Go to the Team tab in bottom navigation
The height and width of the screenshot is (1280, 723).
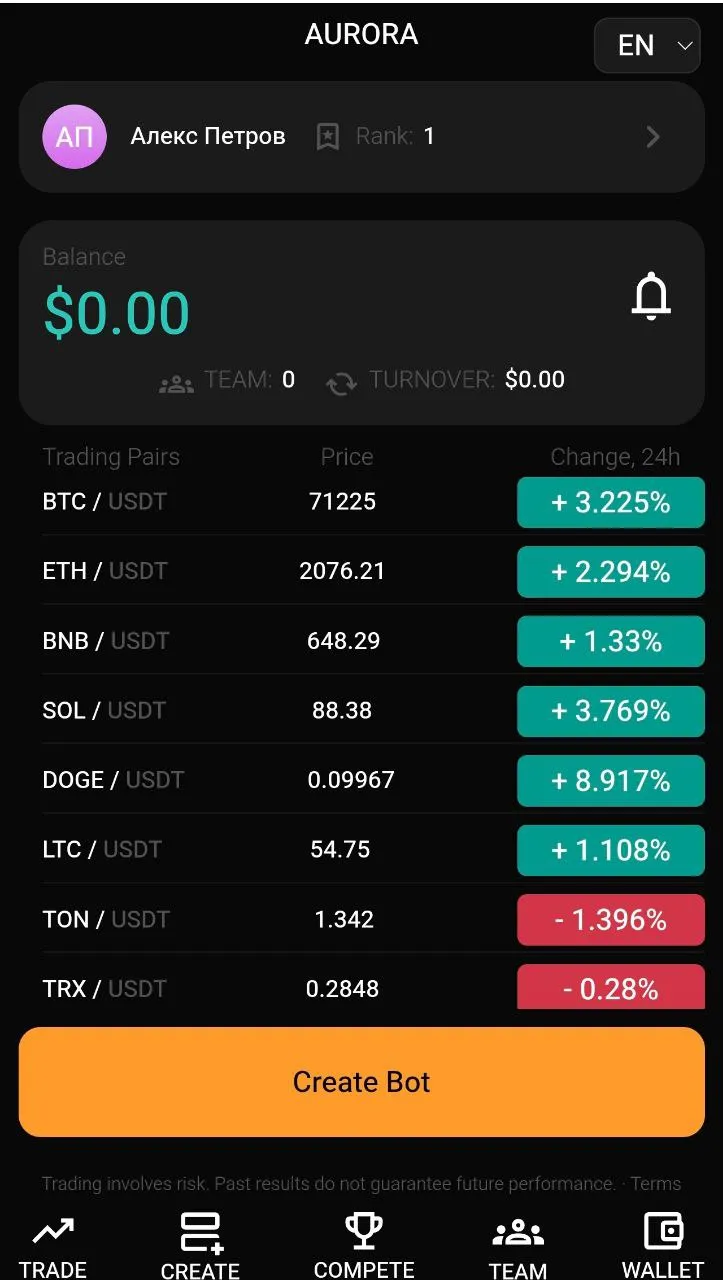coord(518,1245)
